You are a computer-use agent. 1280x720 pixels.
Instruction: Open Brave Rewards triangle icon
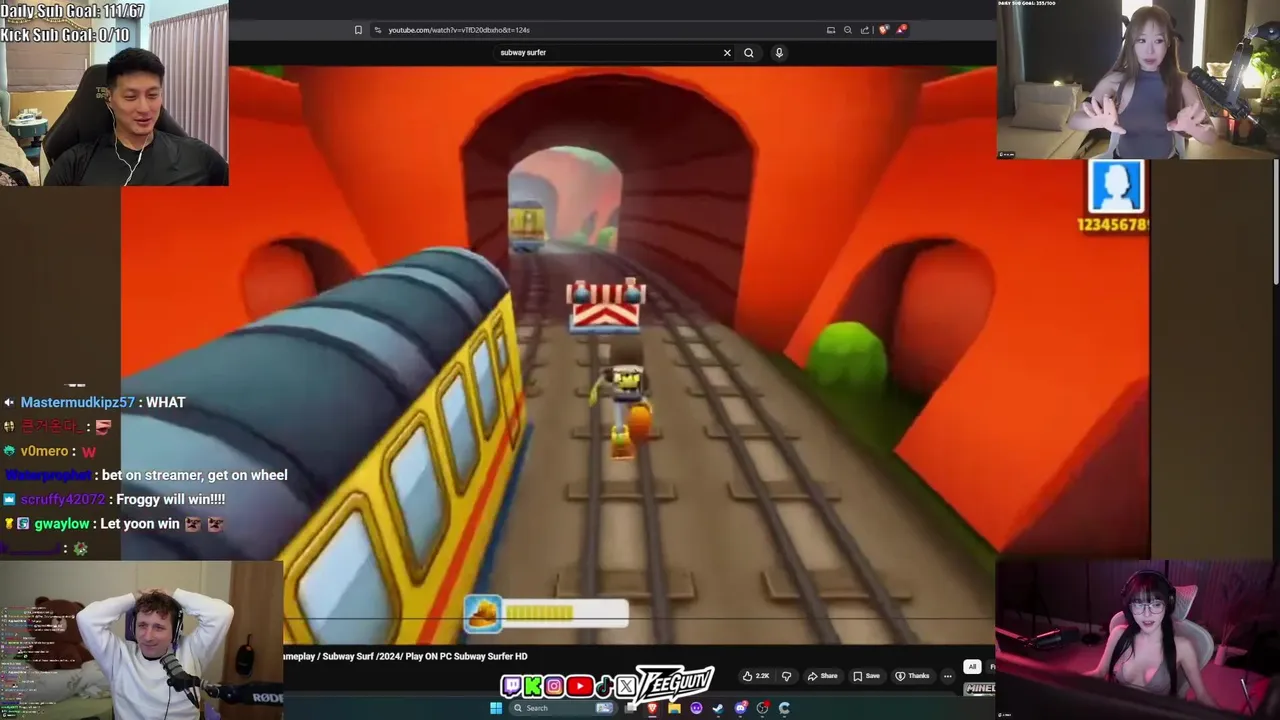pos(901,30)
